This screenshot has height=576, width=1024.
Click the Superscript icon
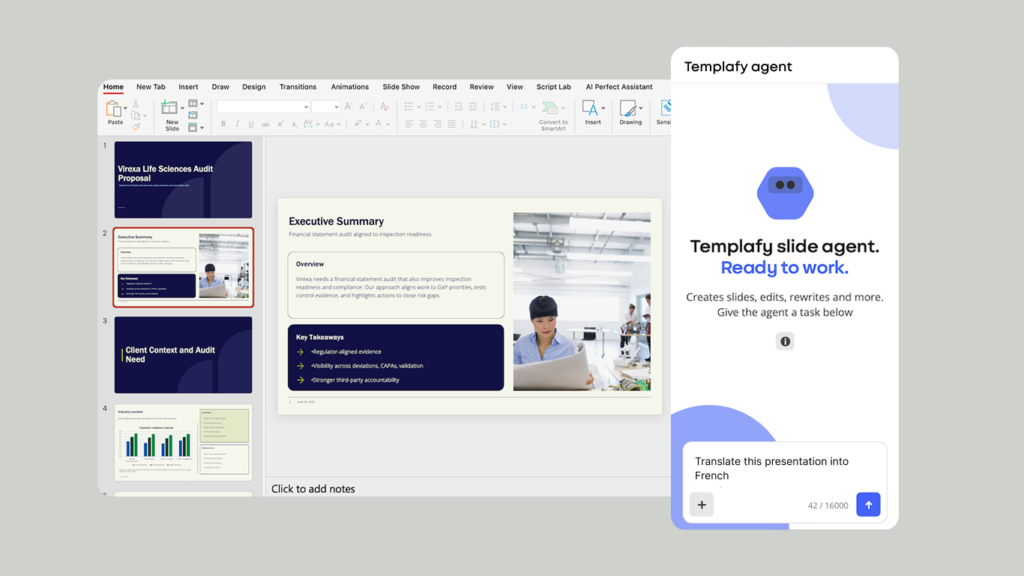pyautogui.click(x=280, y=123)
